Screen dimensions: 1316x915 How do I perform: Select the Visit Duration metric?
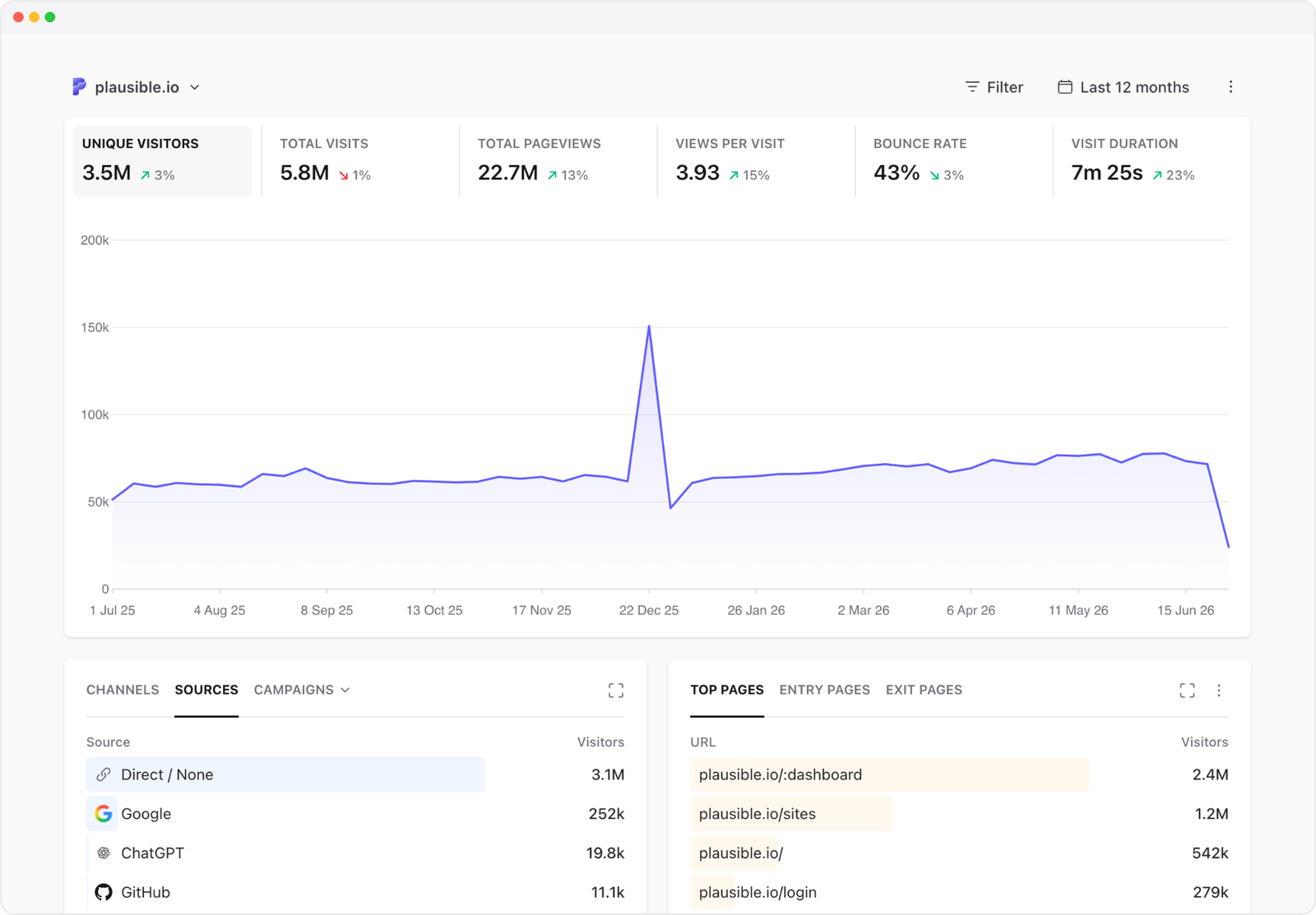click(x=1151, y=160)
